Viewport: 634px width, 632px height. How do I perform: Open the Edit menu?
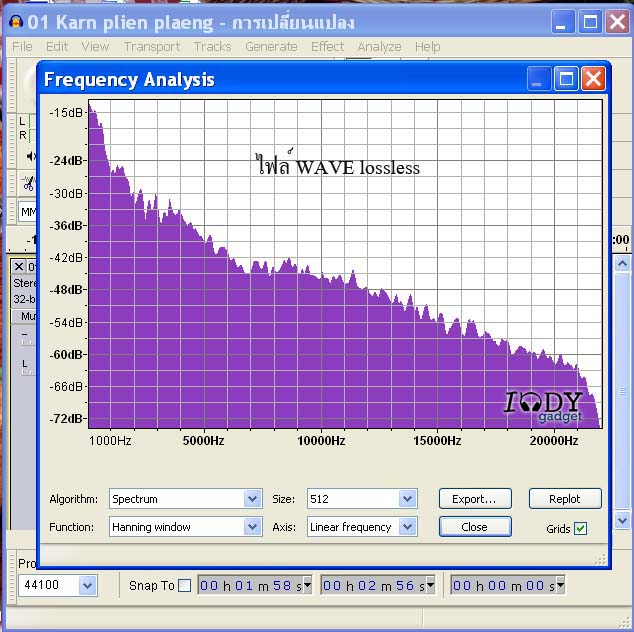(57, 47)
